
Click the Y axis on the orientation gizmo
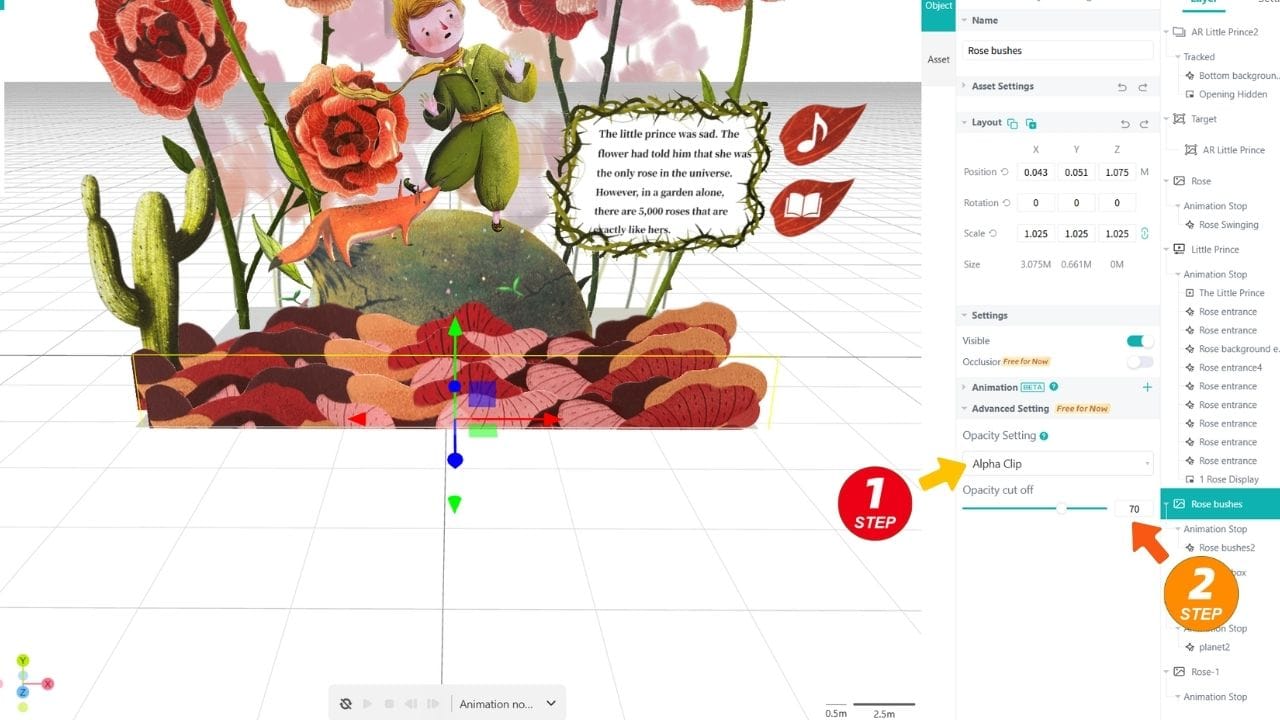coord(22,661)
